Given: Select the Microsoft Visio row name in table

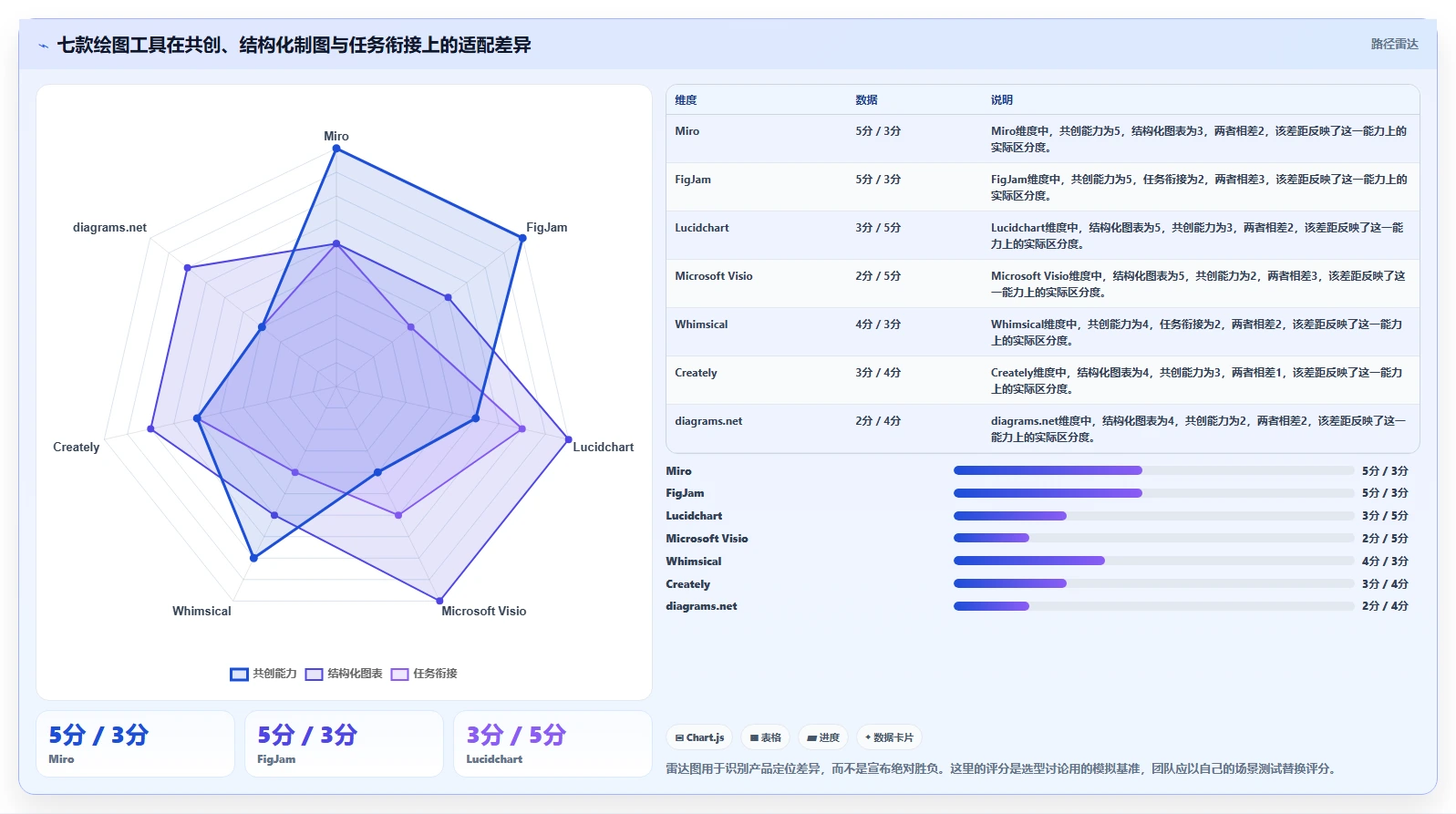Looking at the screenshot, I should (x=714, y=276).
